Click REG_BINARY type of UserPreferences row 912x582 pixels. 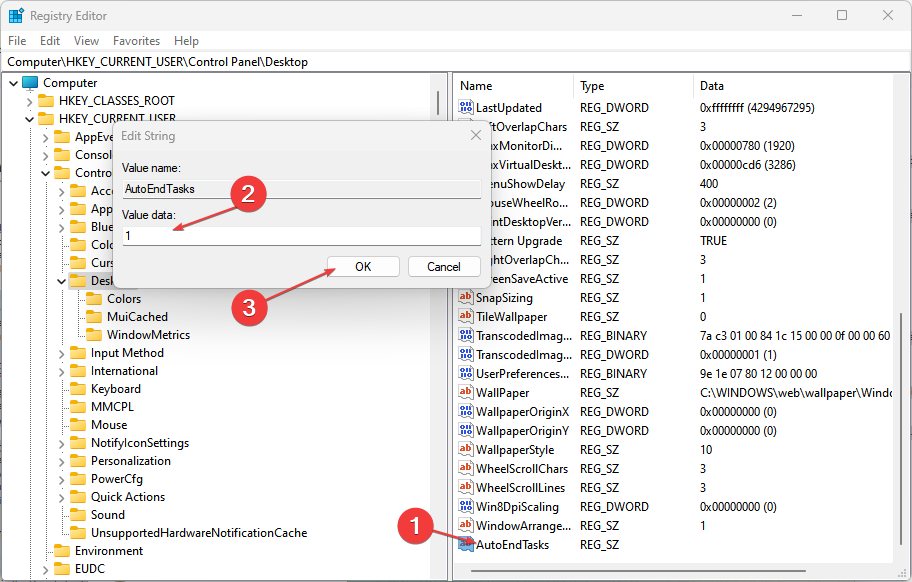[613, 373]
